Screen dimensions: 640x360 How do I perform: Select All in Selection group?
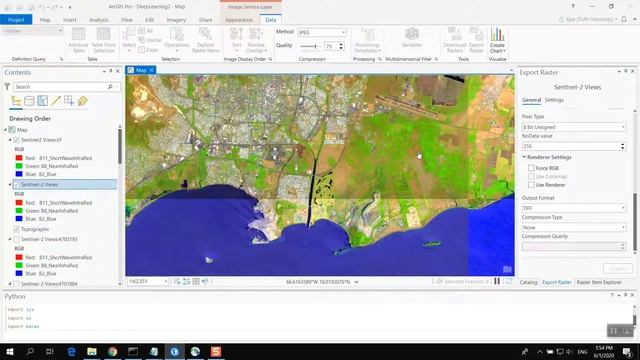click(146, 31)
